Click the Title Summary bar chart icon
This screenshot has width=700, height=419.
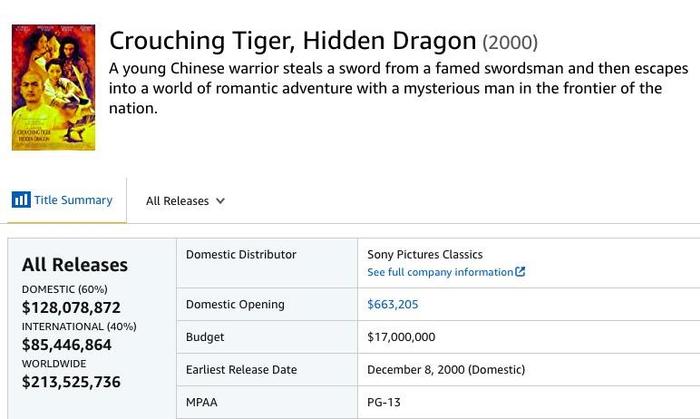[x=21, y=199]
